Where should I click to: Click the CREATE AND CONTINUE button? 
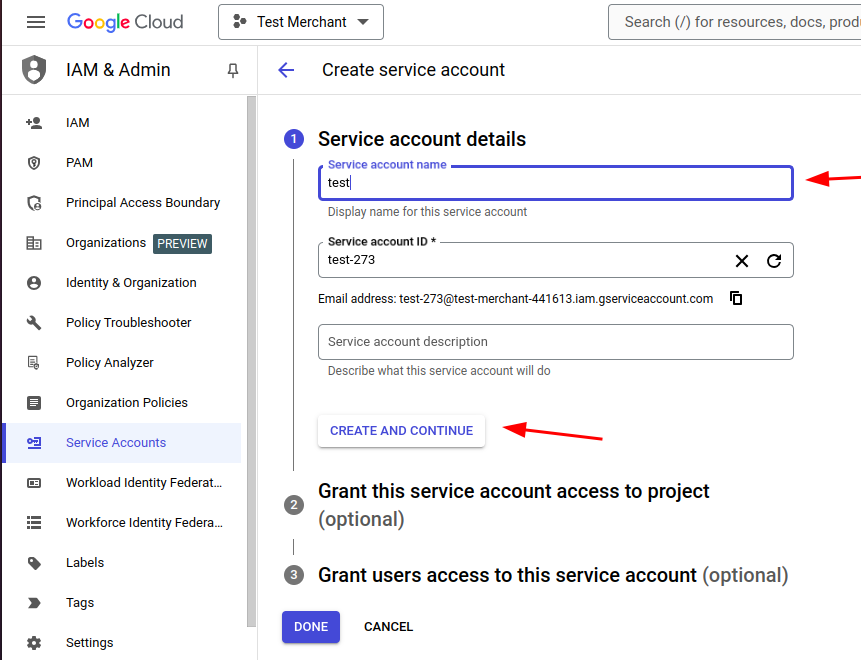pos(401,431)
